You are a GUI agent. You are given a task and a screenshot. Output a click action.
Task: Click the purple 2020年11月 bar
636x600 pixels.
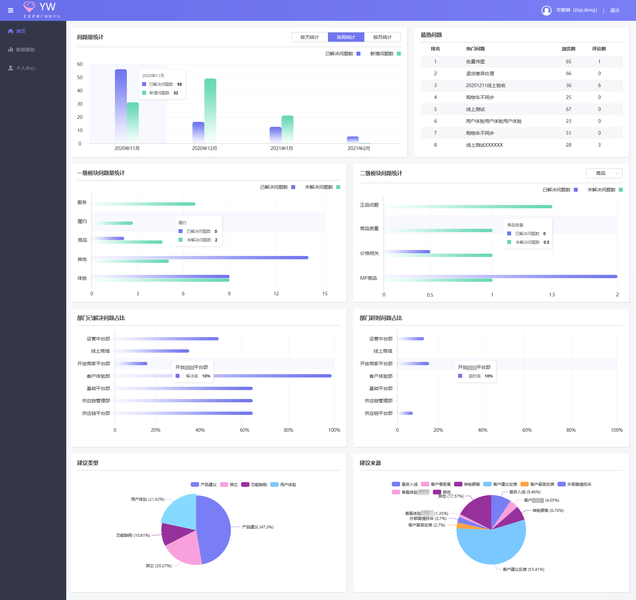click(x=121, y=106)
